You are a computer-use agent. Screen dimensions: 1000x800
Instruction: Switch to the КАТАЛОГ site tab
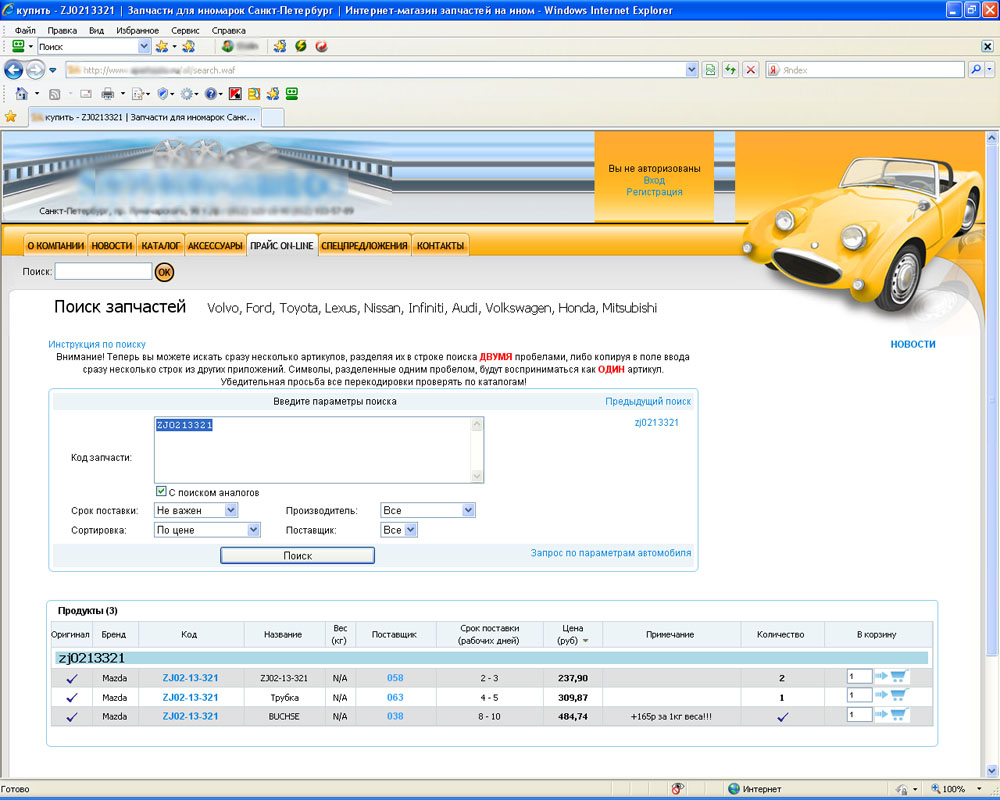[x=161, y=246]
